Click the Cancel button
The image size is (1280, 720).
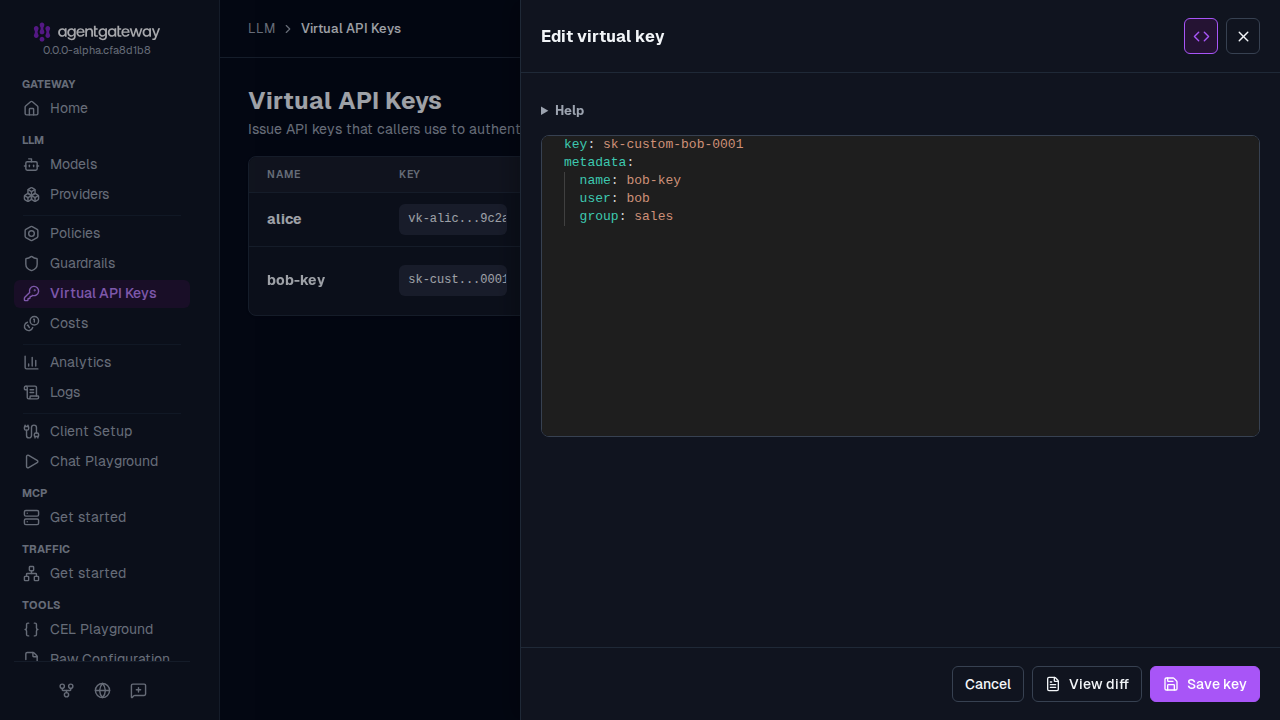tap(988, 684)
